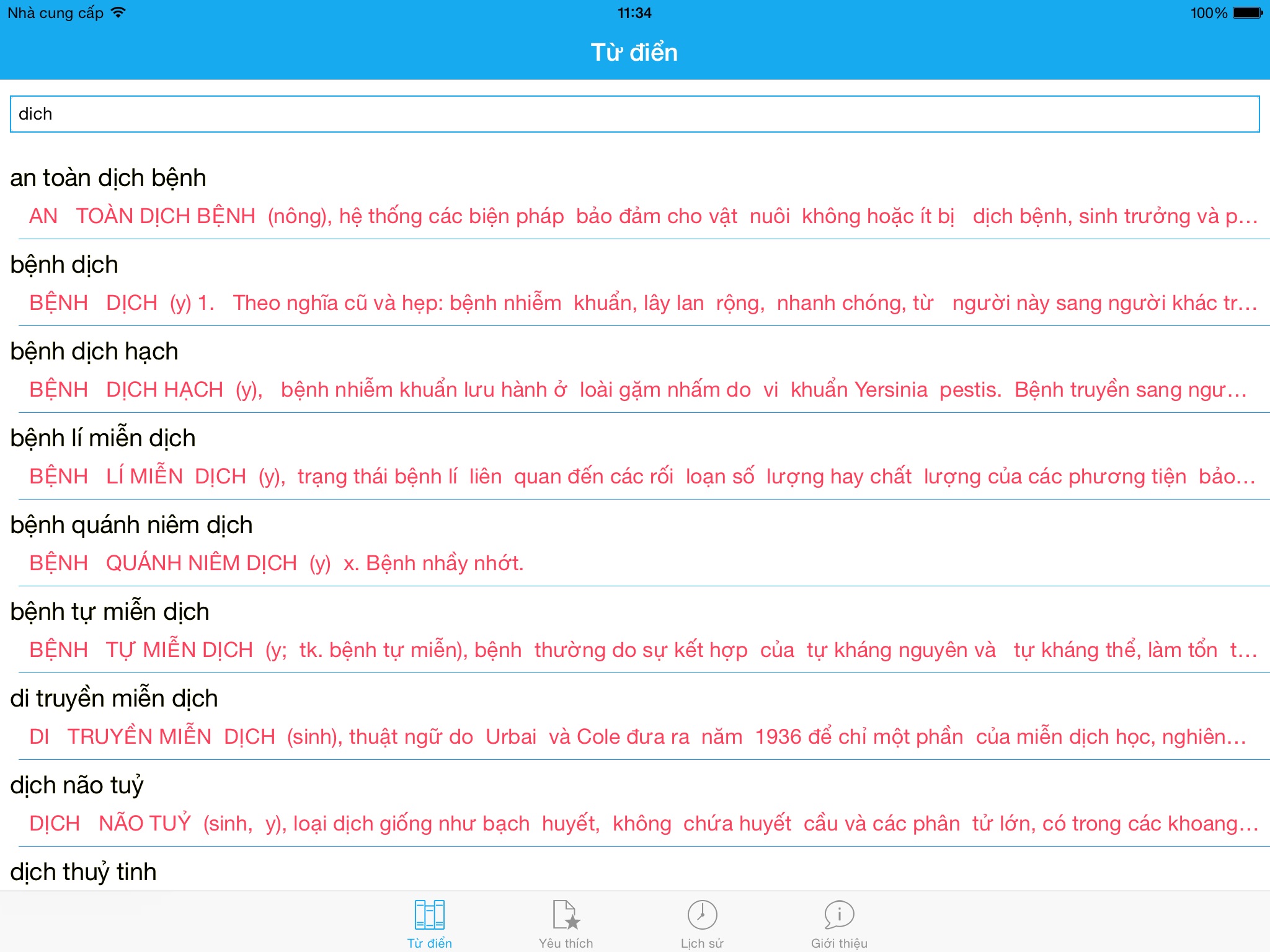Tap the Wi-Fi status icon

(118, 12)
